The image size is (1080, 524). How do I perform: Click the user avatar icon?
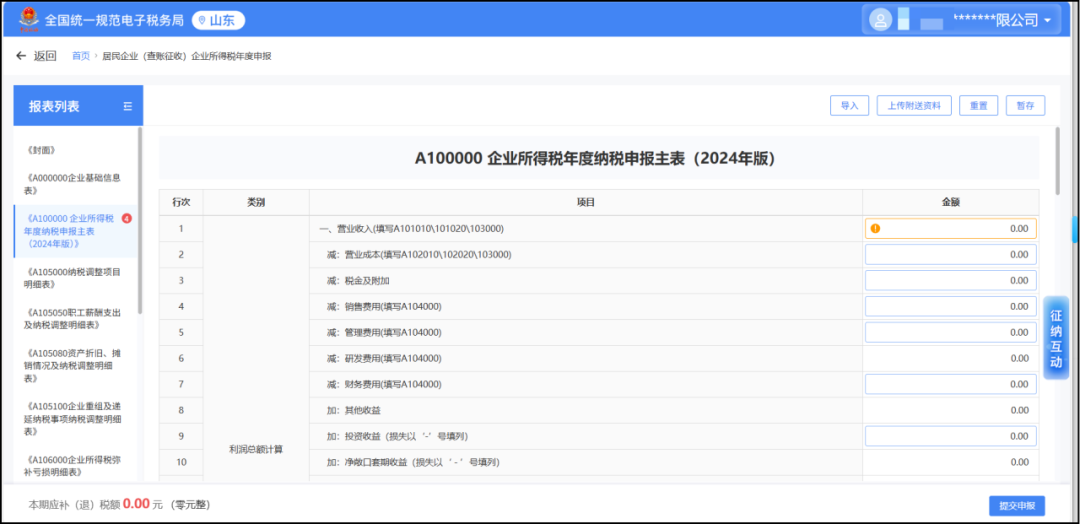(880, 20)
